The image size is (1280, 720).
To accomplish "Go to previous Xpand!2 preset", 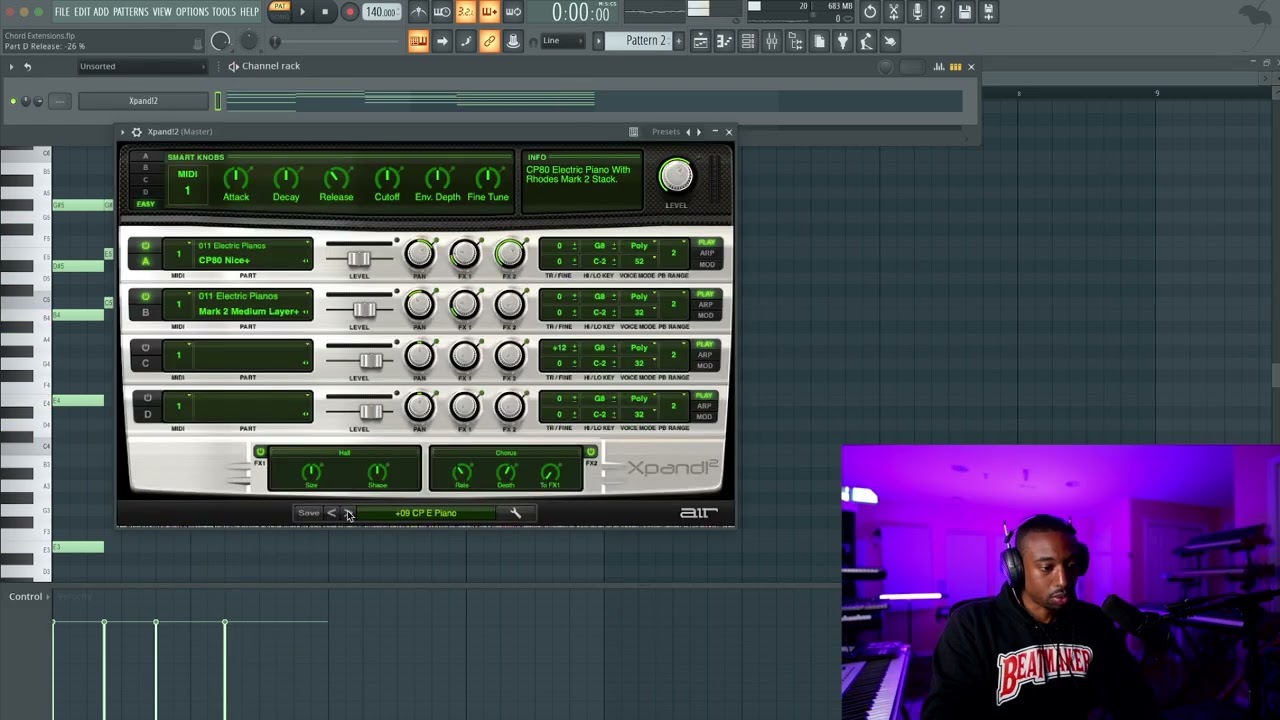I will tap(332, 513).
